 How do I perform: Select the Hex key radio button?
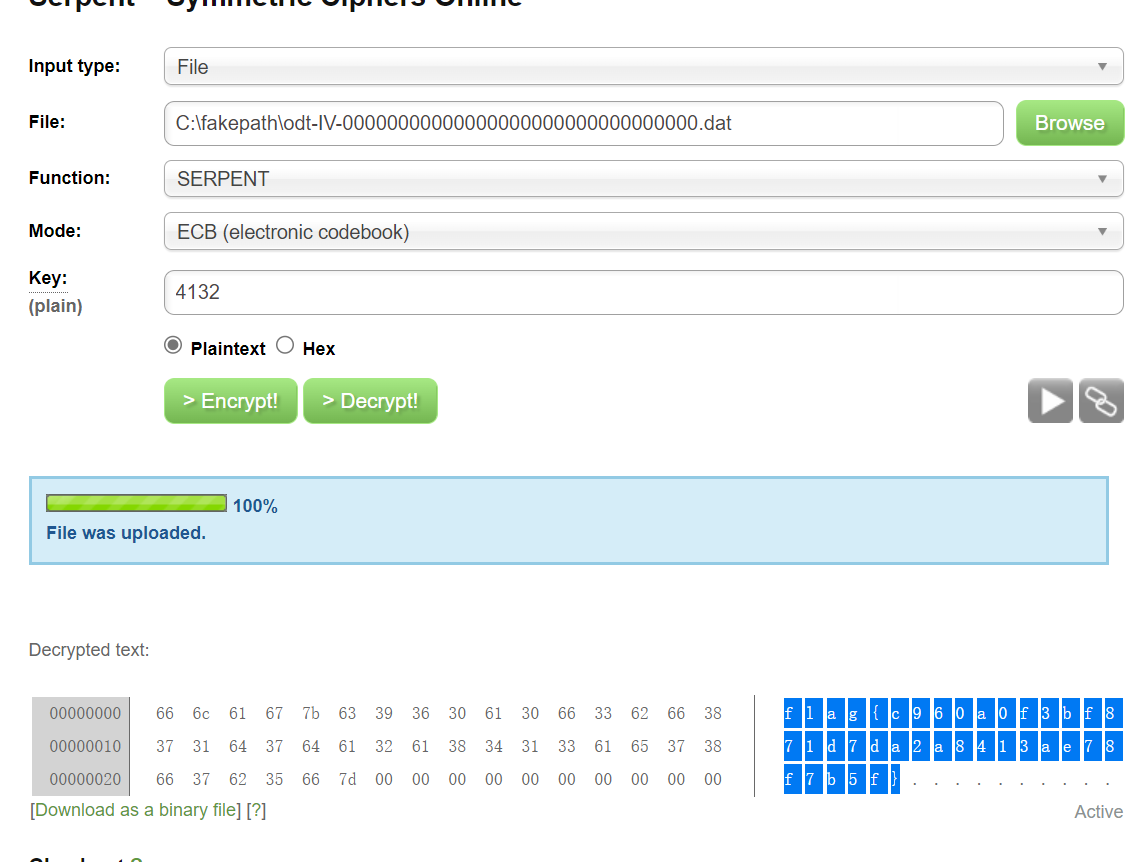click(x=285, y=345)
